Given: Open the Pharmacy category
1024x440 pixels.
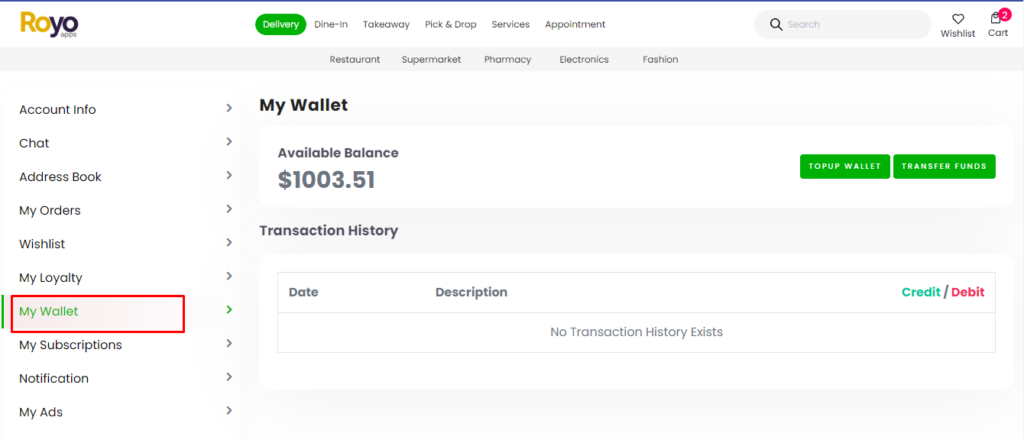Looking at the screenshot, I should pyautogui.click(x=507, y=59).
